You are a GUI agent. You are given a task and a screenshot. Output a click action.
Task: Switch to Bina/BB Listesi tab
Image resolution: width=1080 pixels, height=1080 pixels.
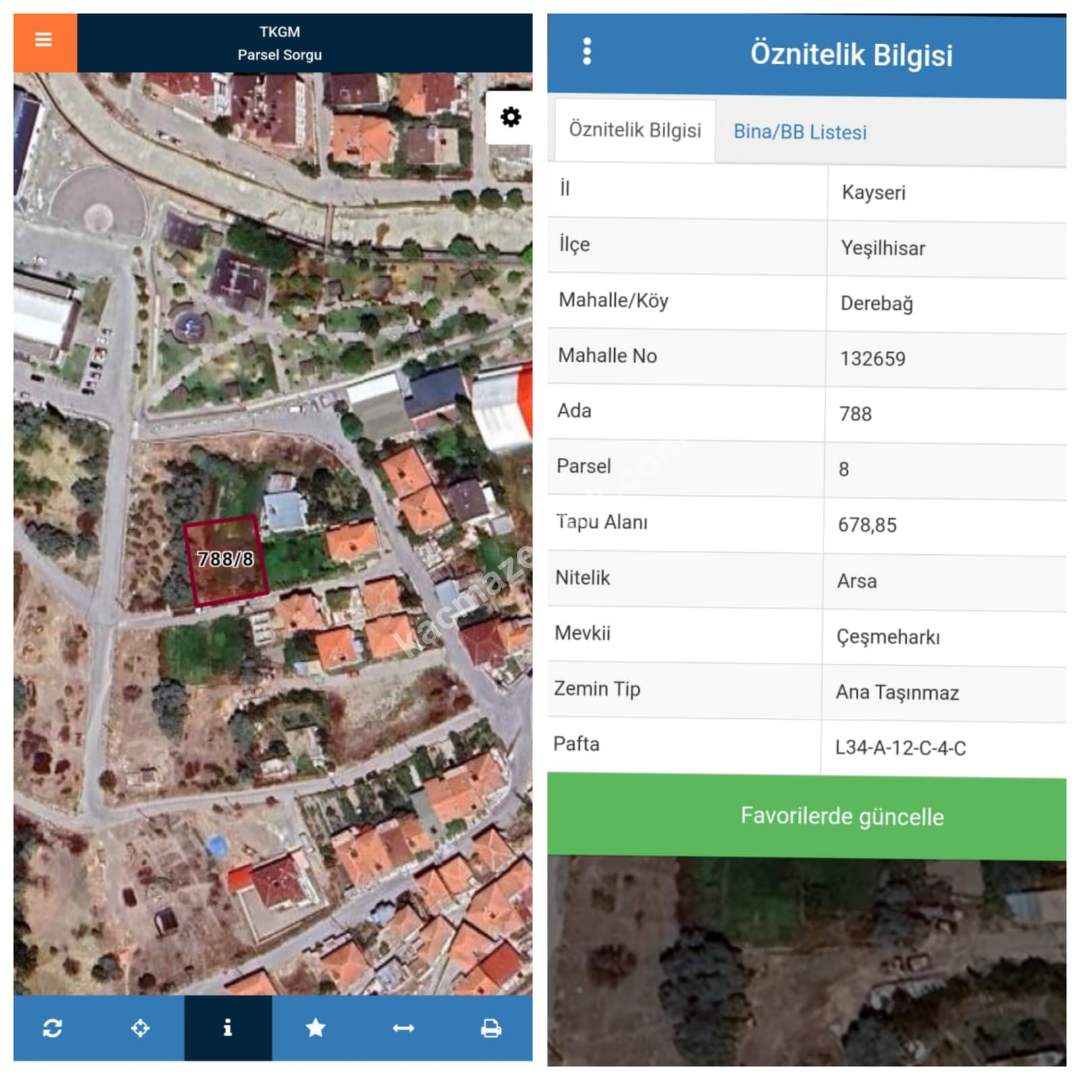pyautogui.click(x=800, y=132)
